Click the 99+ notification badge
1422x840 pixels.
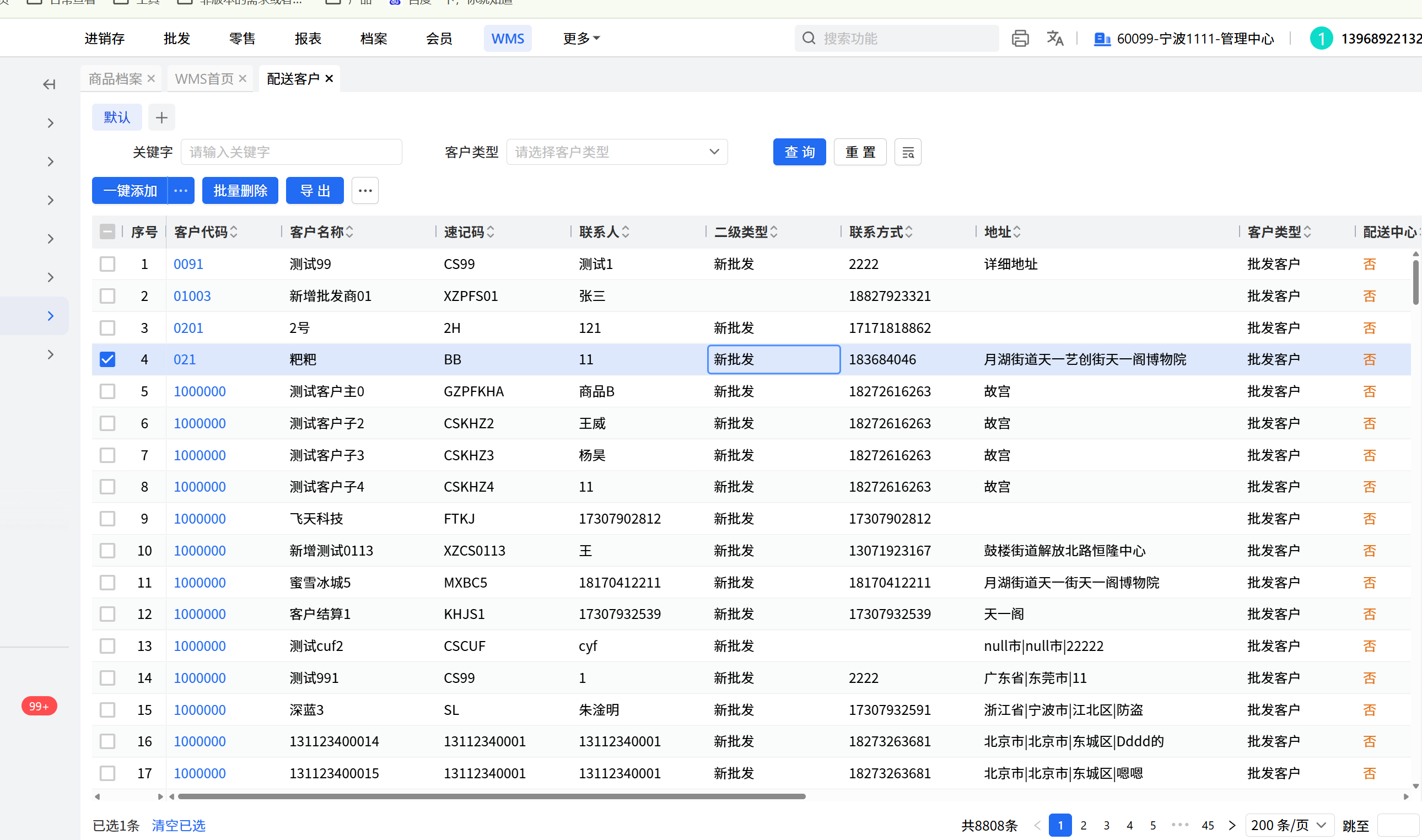click(39, 706)
